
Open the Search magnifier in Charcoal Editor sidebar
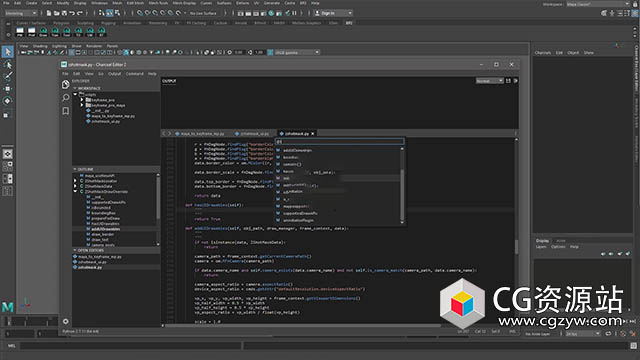point(65,98)
